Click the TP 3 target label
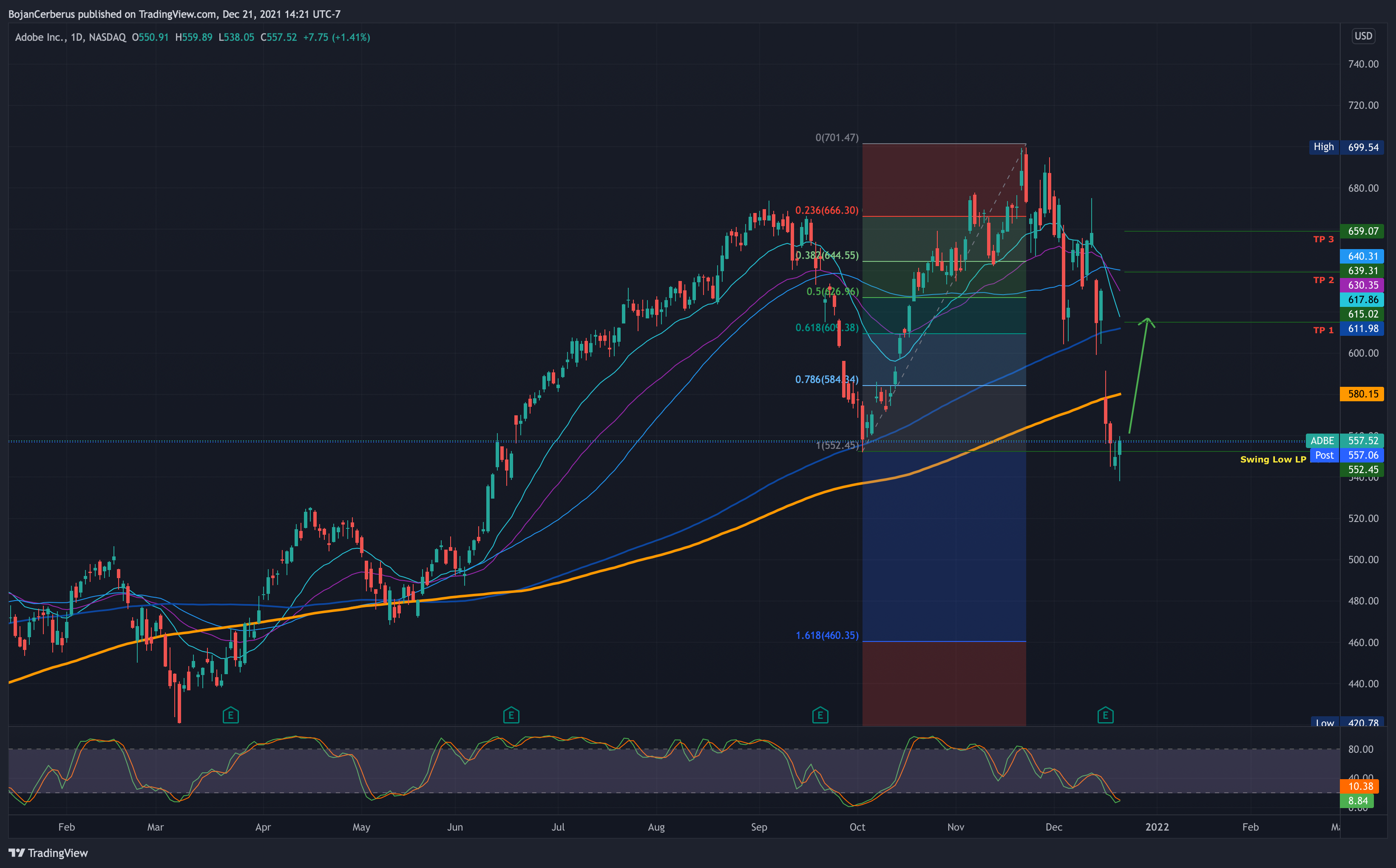The width and height of the screenshot is (1396, 868). 1323,239
